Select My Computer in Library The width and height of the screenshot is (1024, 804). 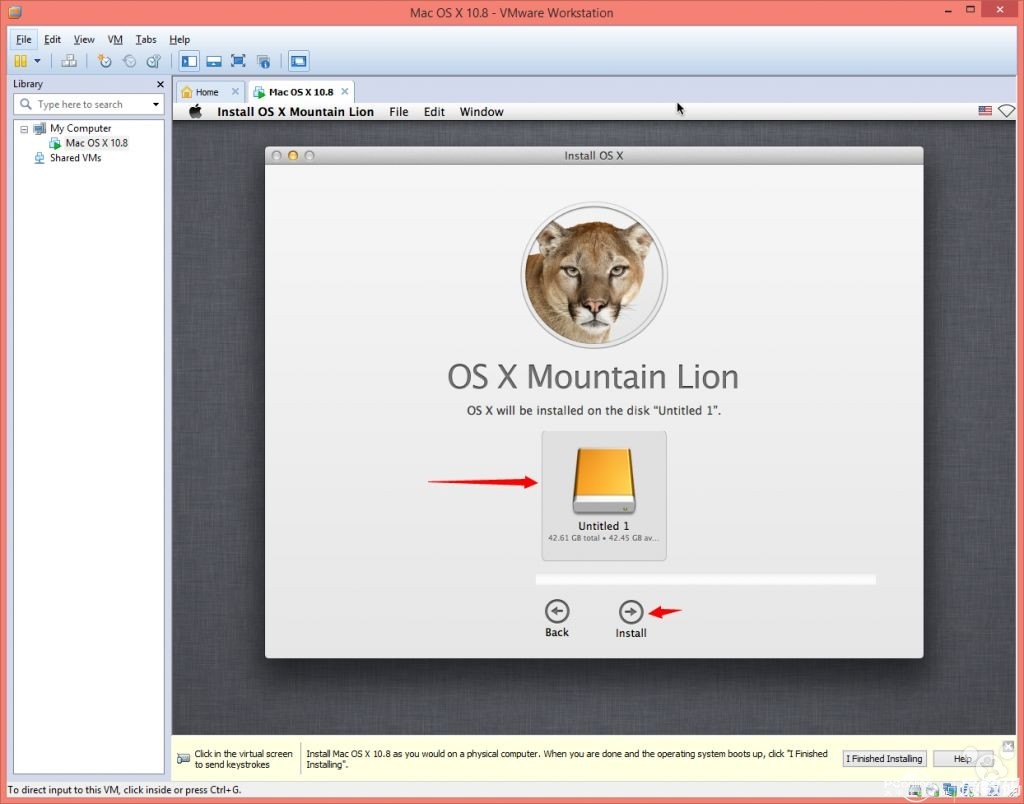click(x=80, y=128)
